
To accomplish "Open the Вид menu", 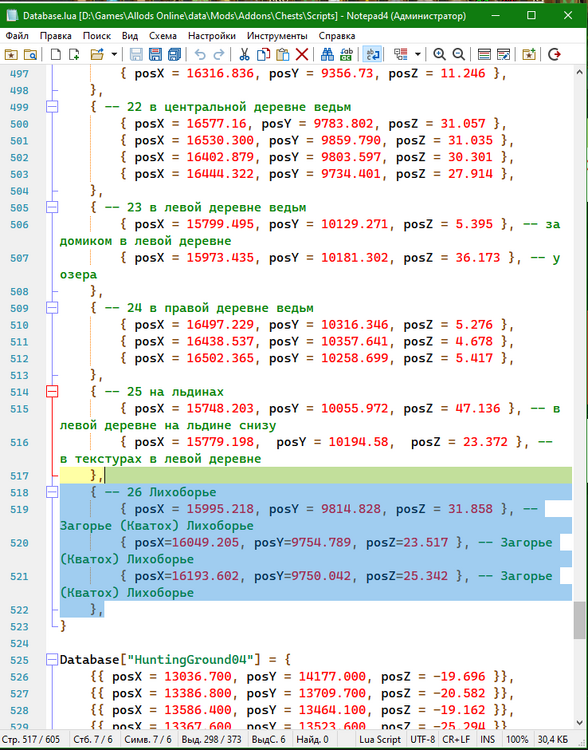I will click(x=130, y=36).
